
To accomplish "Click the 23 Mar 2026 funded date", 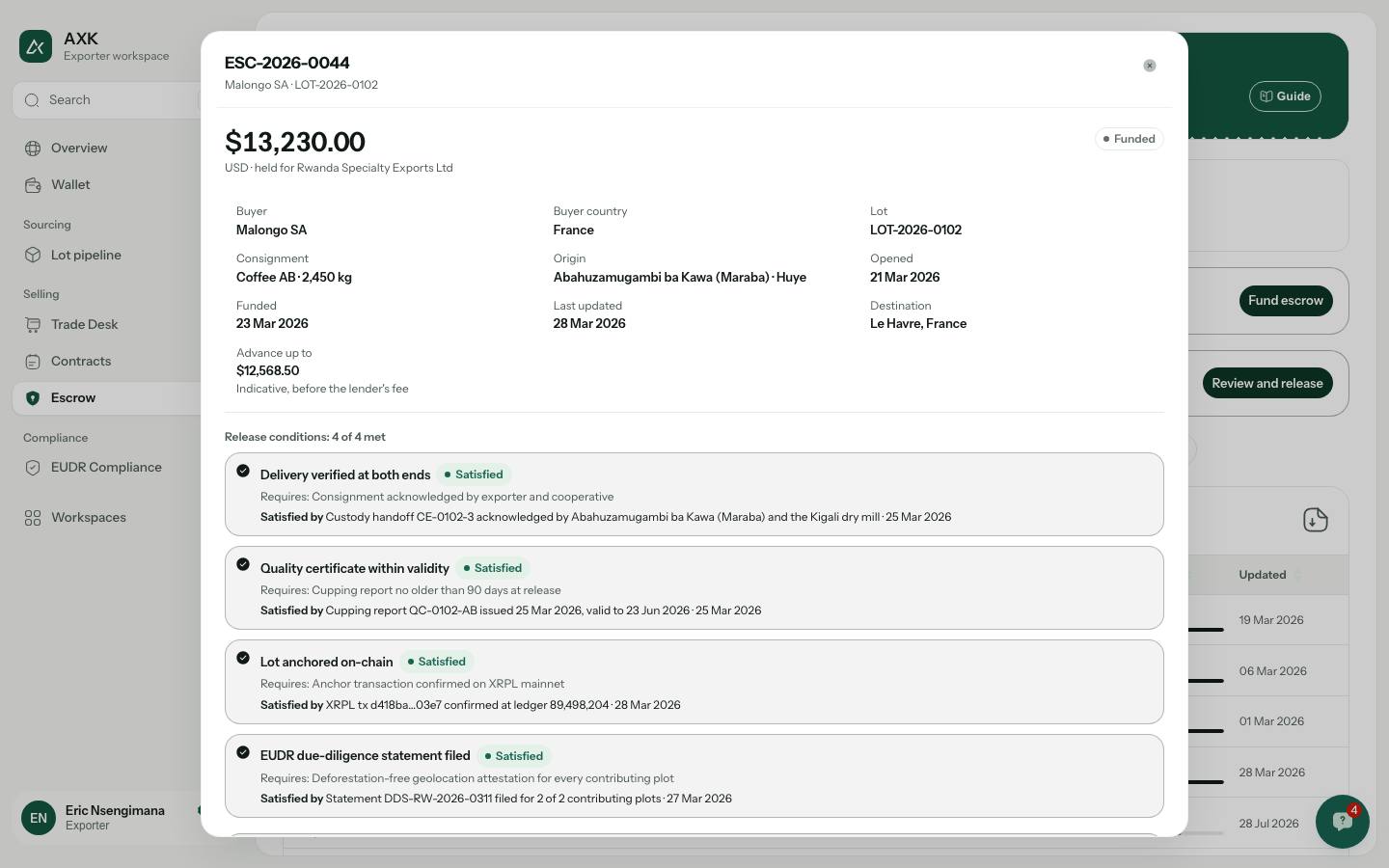I will pos(272,324).
